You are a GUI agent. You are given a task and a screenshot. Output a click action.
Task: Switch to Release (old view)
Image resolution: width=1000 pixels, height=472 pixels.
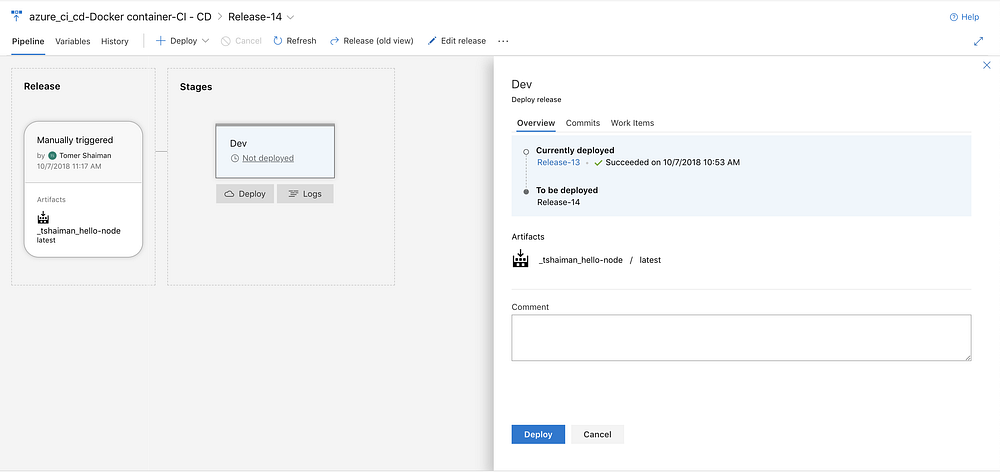(371, 41)
